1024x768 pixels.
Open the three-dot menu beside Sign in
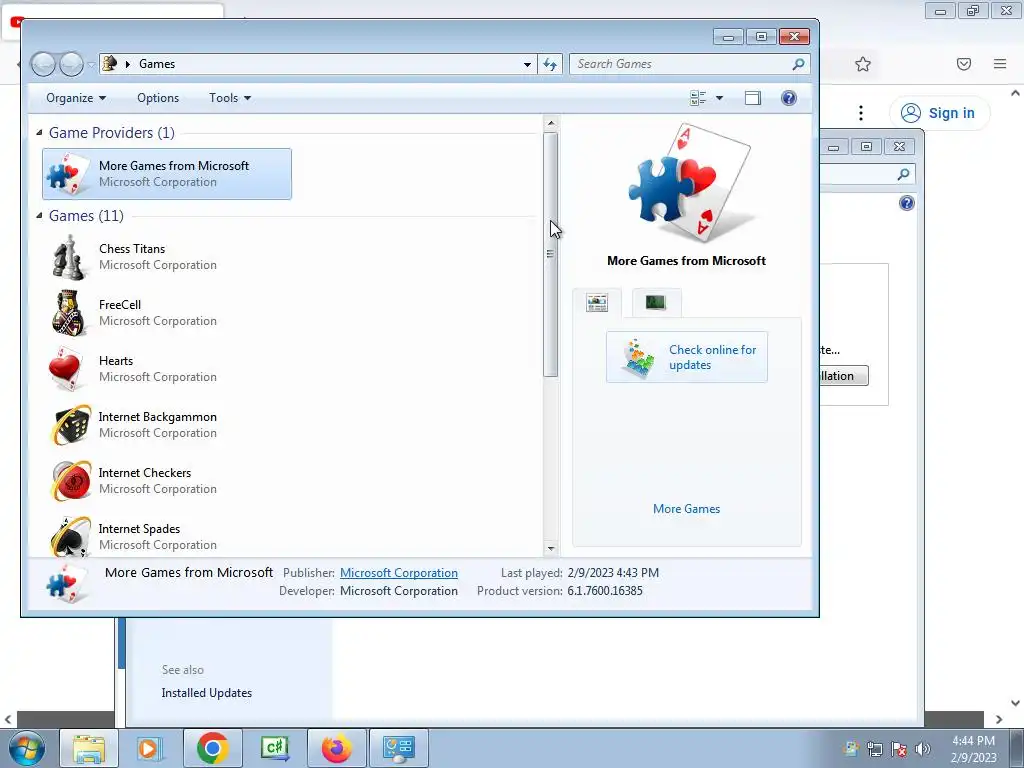(x=861, y=113)
